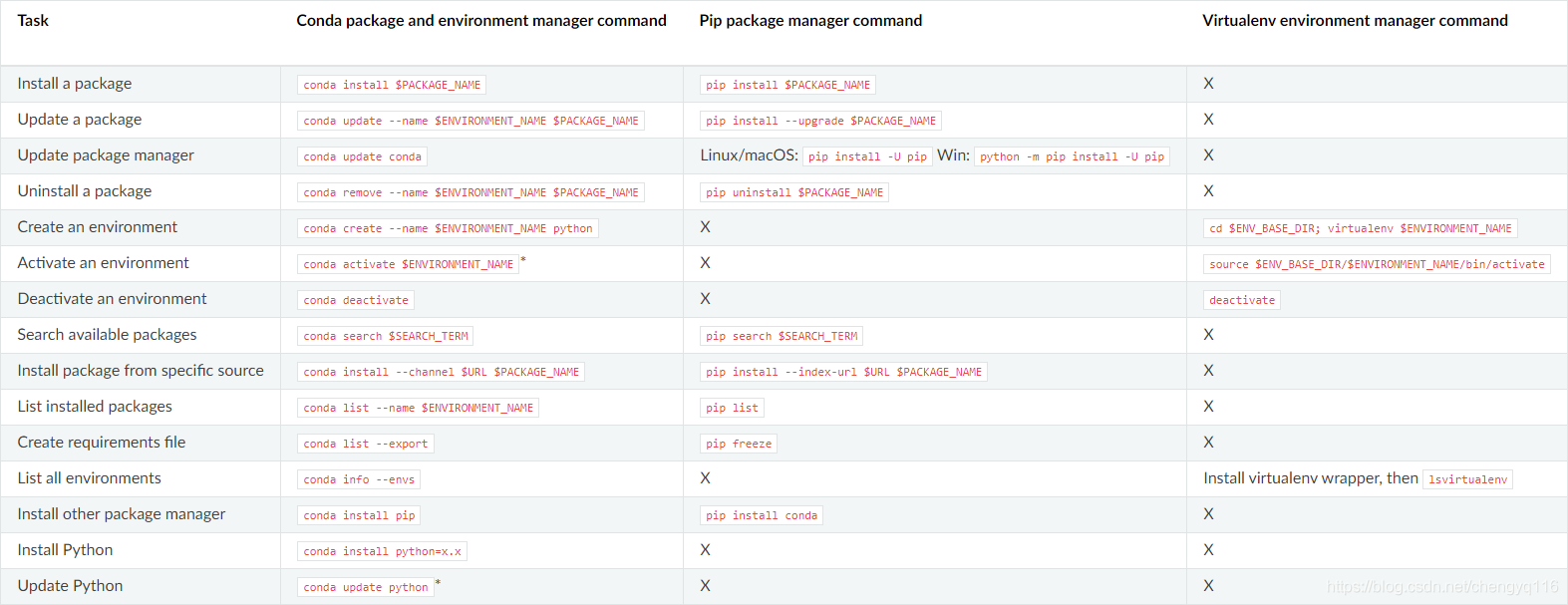Click the 'conda update python' code

(x=366, y=587)
